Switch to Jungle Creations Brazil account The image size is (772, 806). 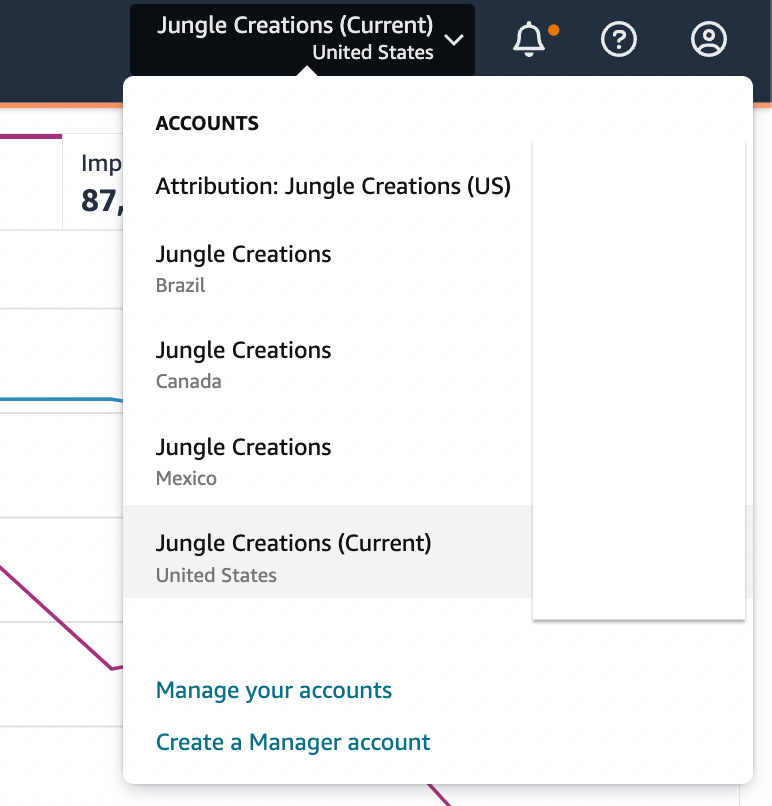tap(327, 269)
